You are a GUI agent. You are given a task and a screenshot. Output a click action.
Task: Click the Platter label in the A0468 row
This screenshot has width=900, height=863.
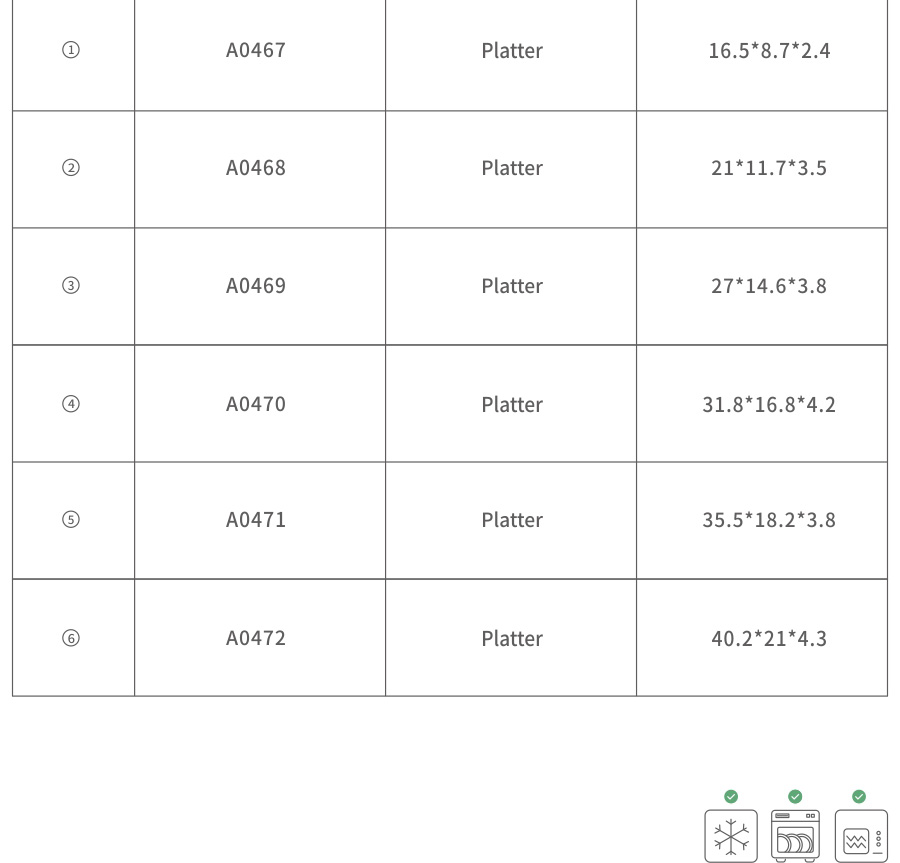pos(512,168)
